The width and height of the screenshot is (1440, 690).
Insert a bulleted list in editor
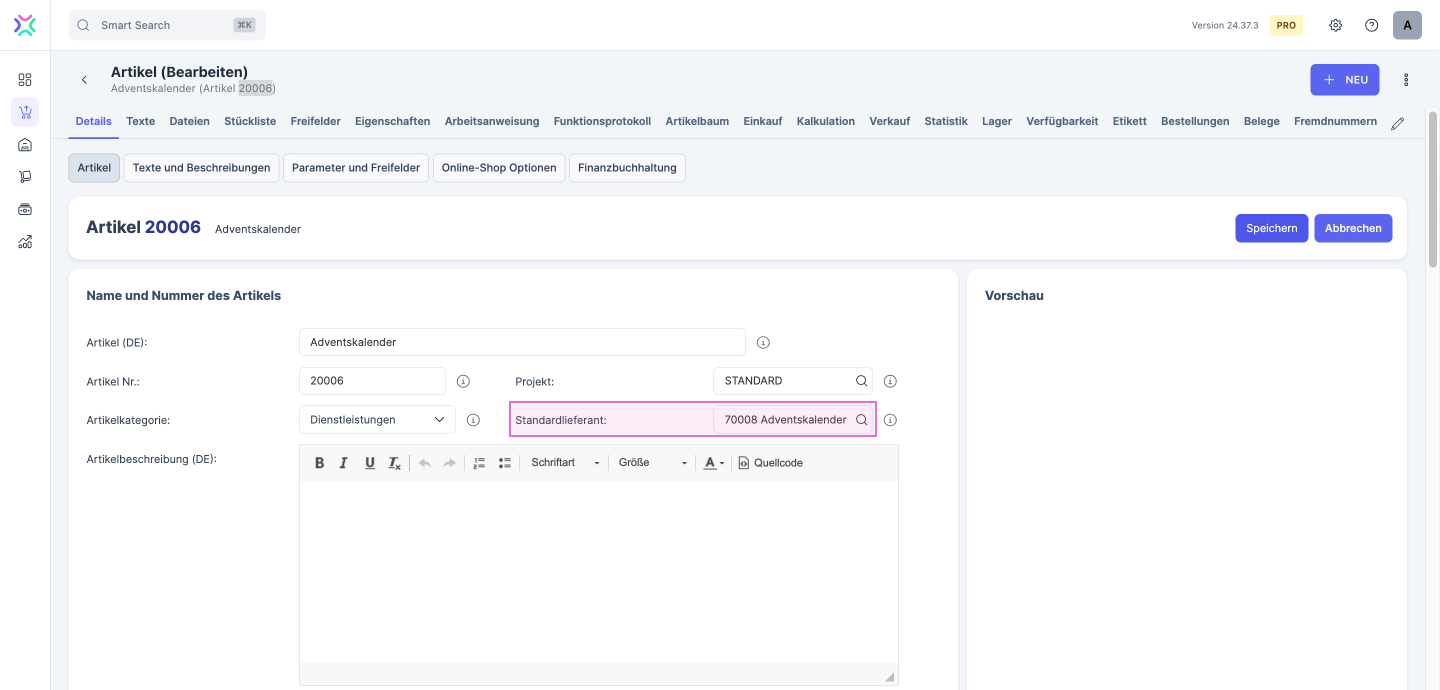[x=505, y=463]
